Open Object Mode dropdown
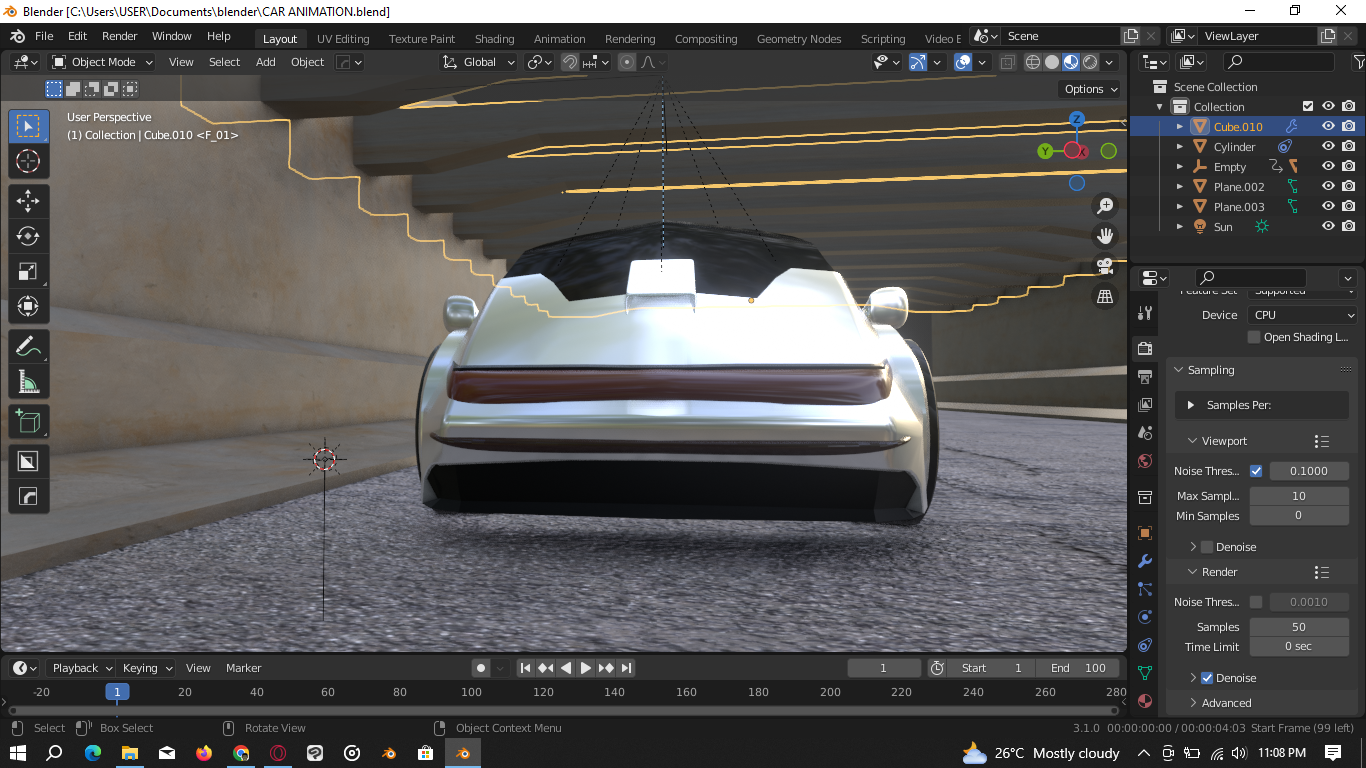Viewport: 1366px width, 768px height. pyautogui.click(x=103, y=62)
